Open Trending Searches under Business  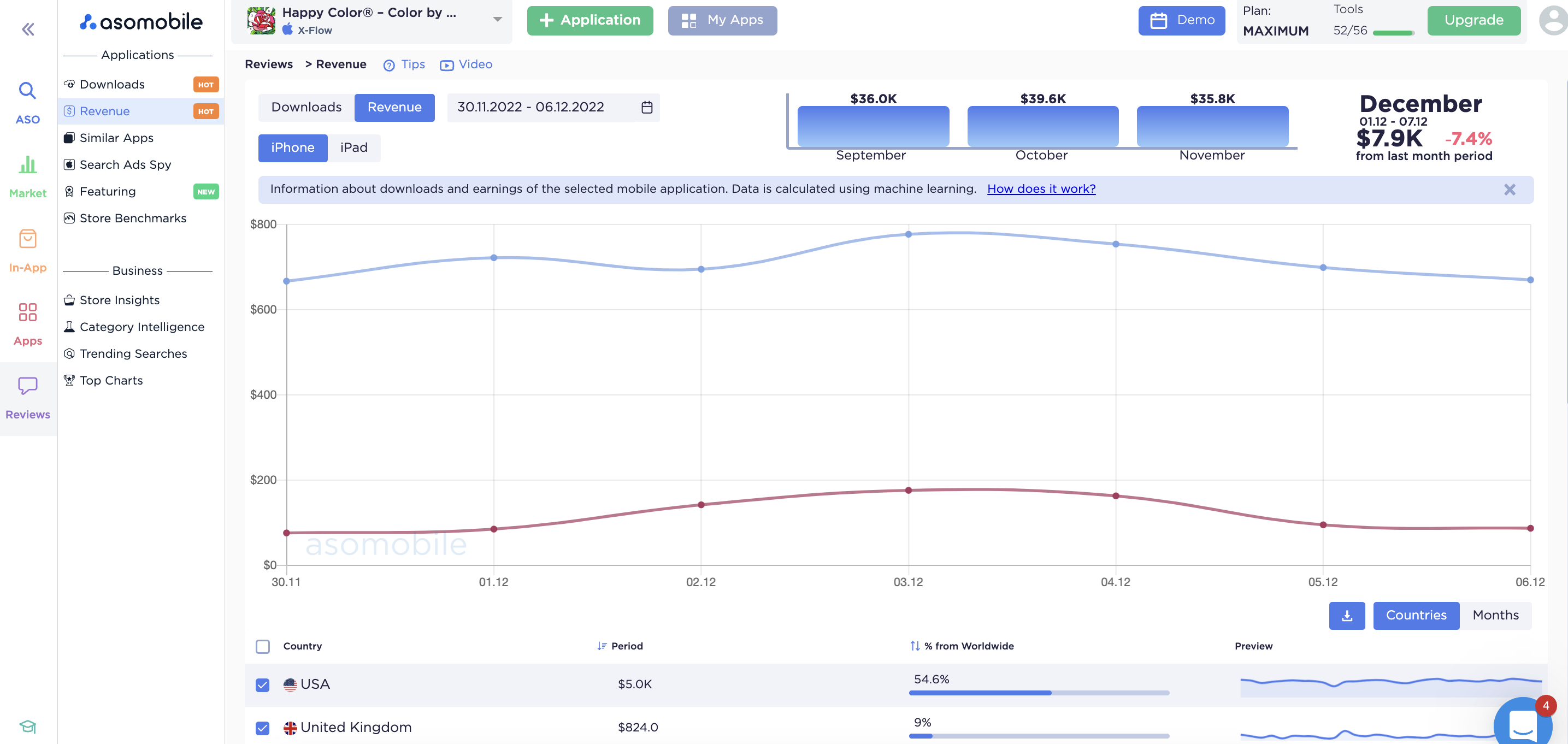(133, 354)
